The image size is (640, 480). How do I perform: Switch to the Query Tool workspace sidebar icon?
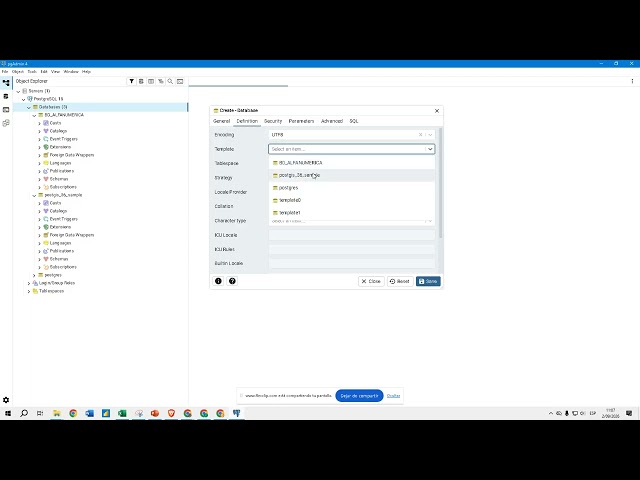pyautogui.click(x=6, y=96)
